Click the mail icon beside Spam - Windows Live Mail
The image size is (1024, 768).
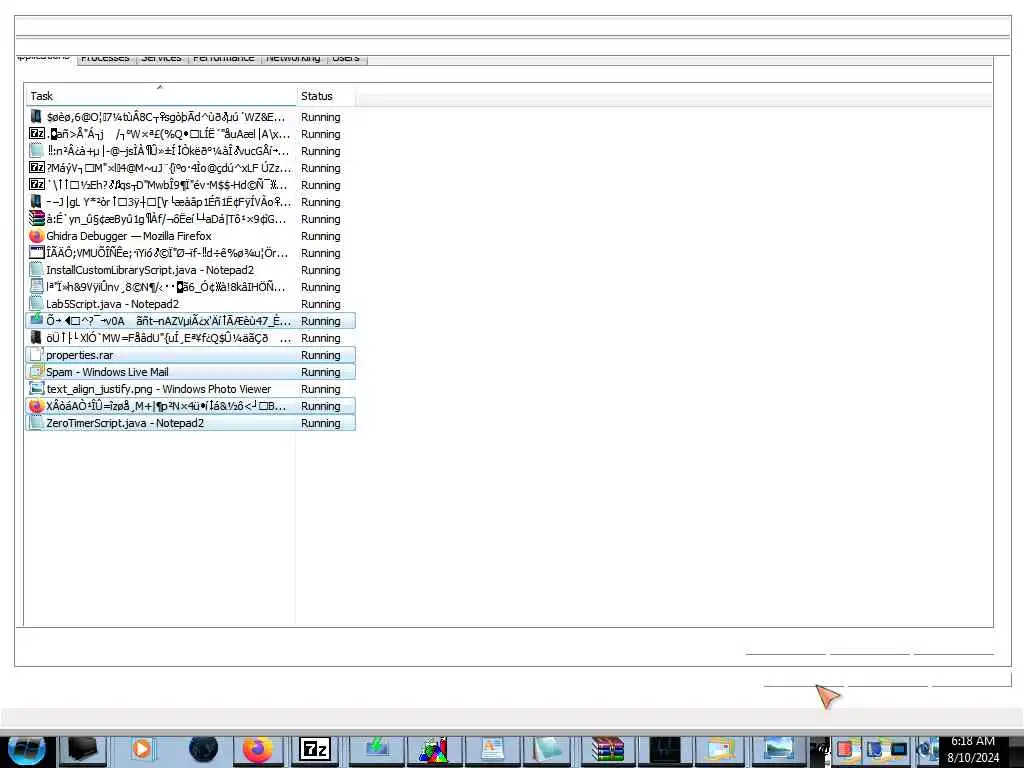tap(37, 372)
